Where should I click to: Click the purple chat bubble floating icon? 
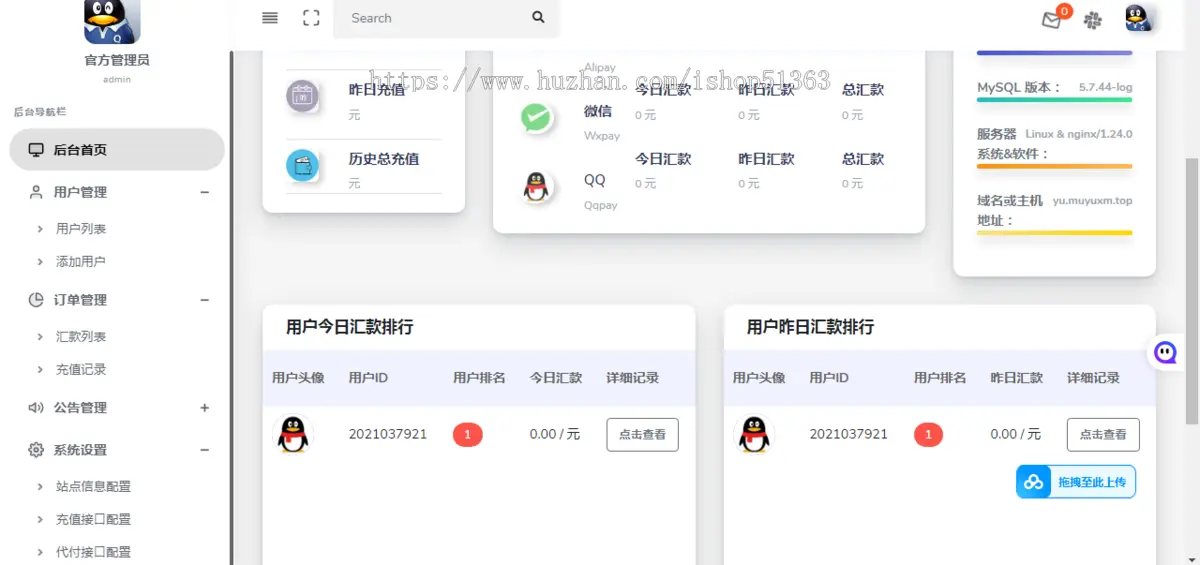coord(1165,352)
